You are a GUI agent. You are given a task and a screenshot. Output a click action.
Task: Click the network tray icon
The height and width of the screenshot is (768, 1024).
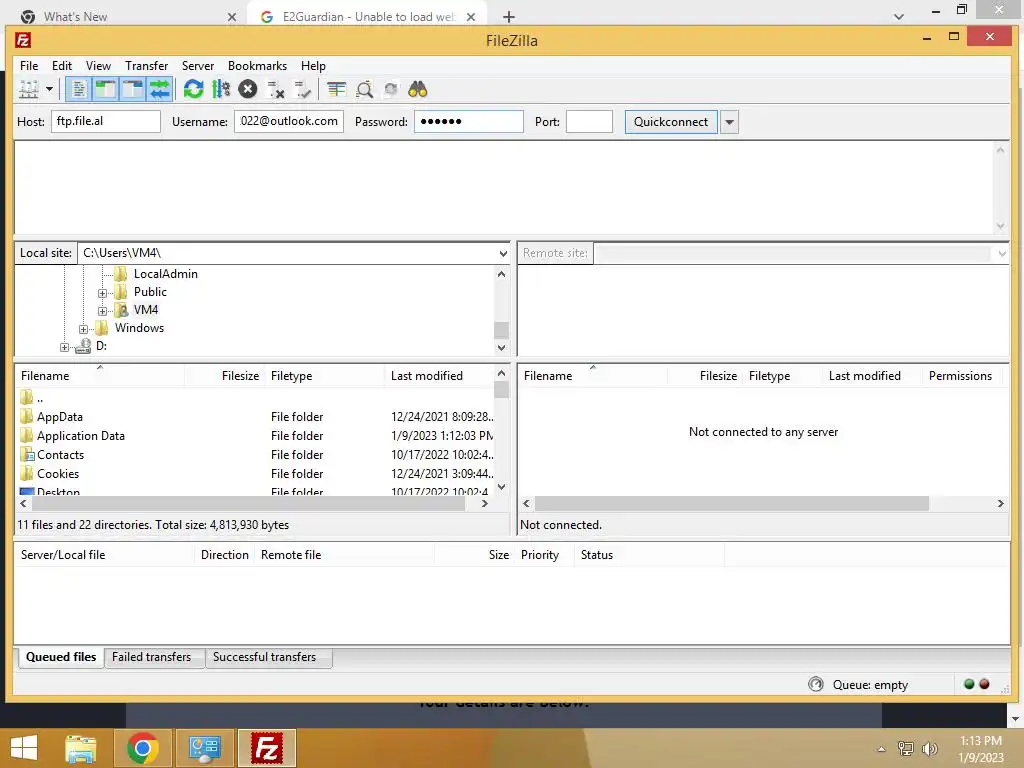906,749
